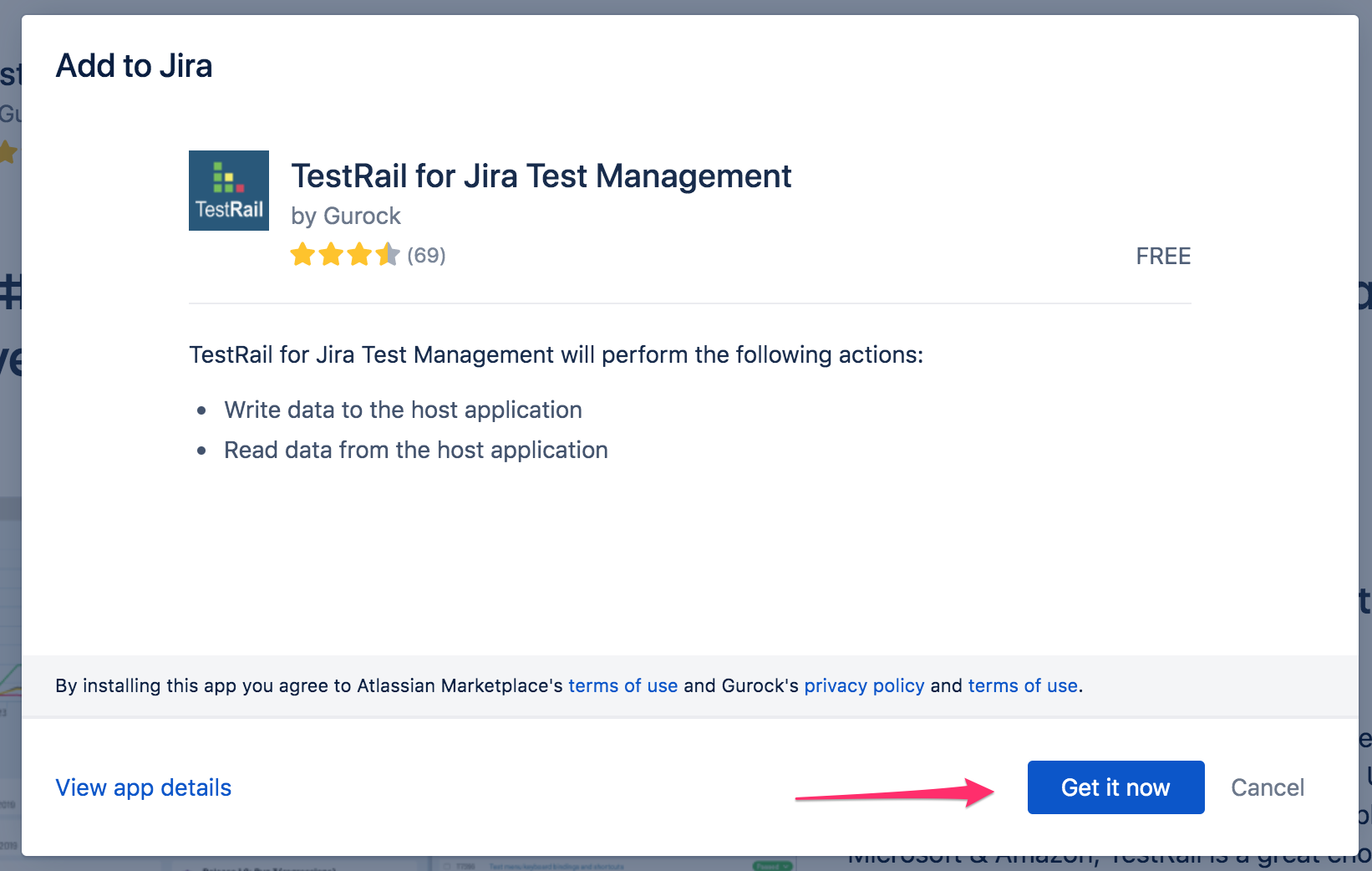Click "Write data to the host application" item
1372x871 pixels.
(x=403, y=410)
